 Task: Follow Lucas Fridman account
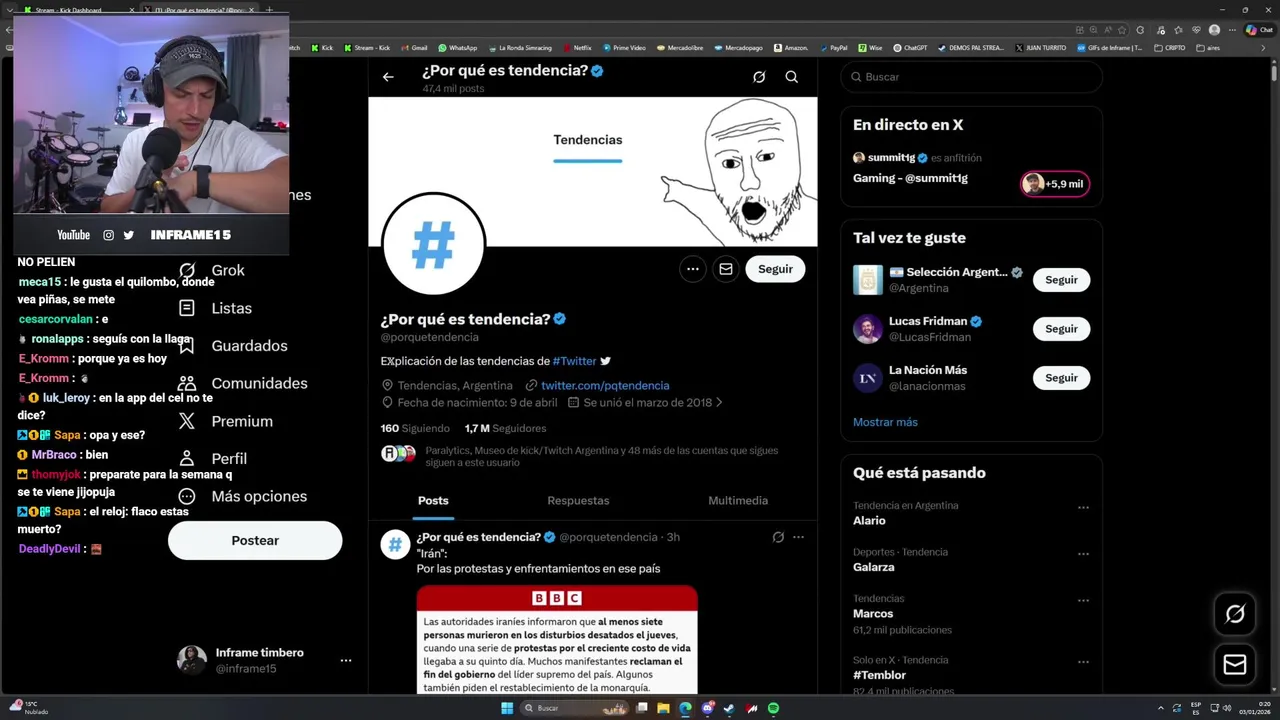(1061, 329)
